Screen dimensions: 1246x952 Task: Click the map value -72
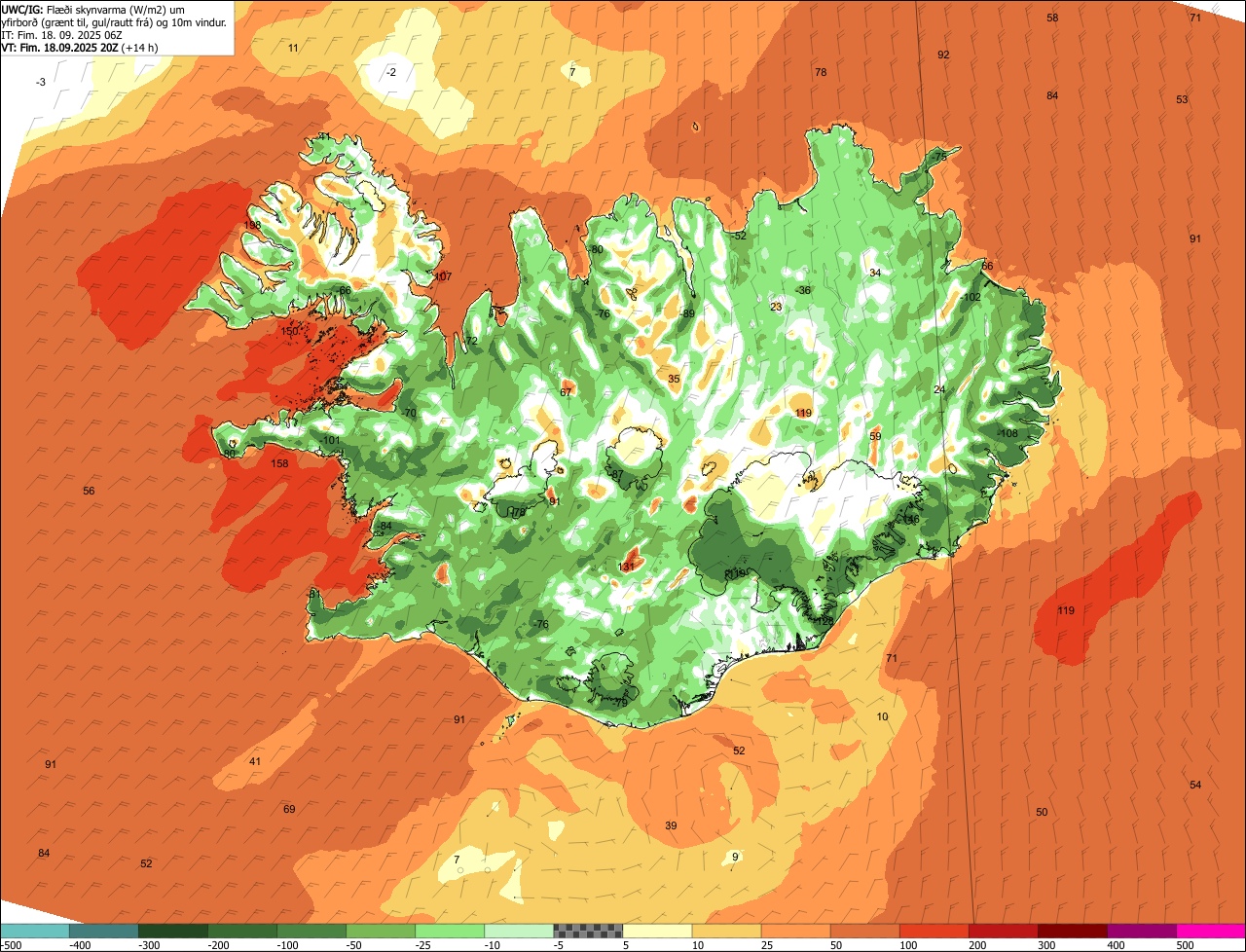pyautogui.click(x=470, y=341)
